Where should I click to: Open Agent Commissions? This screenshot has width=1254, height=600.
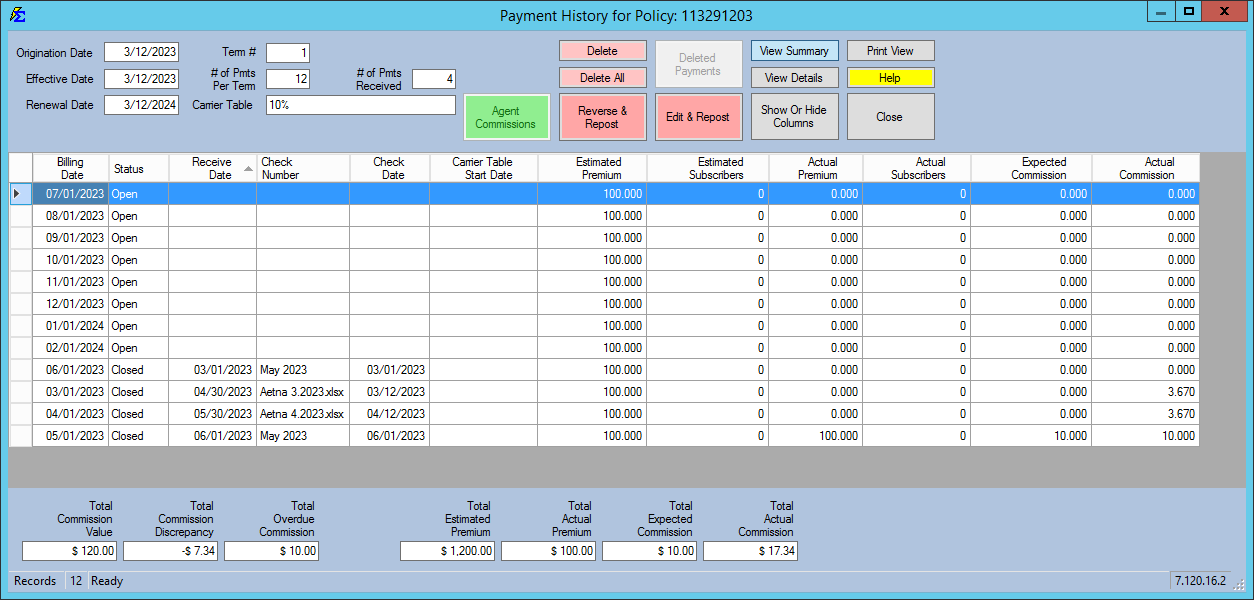(x=506, y=116)
